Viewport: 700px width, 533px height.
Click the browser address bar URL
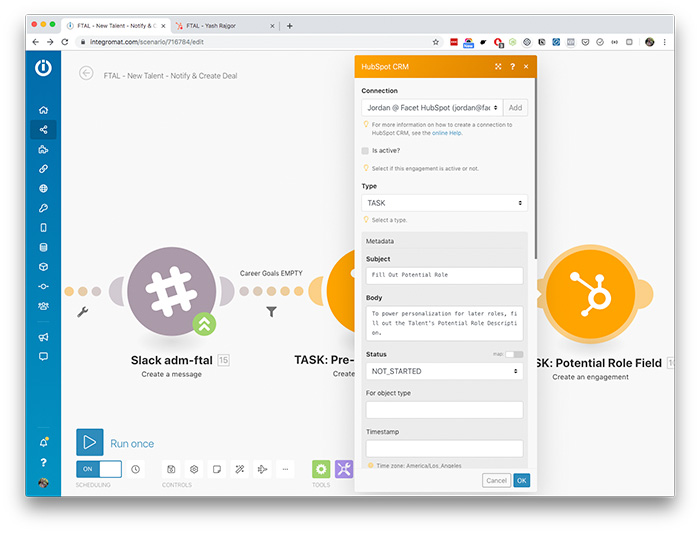[146, 42]
